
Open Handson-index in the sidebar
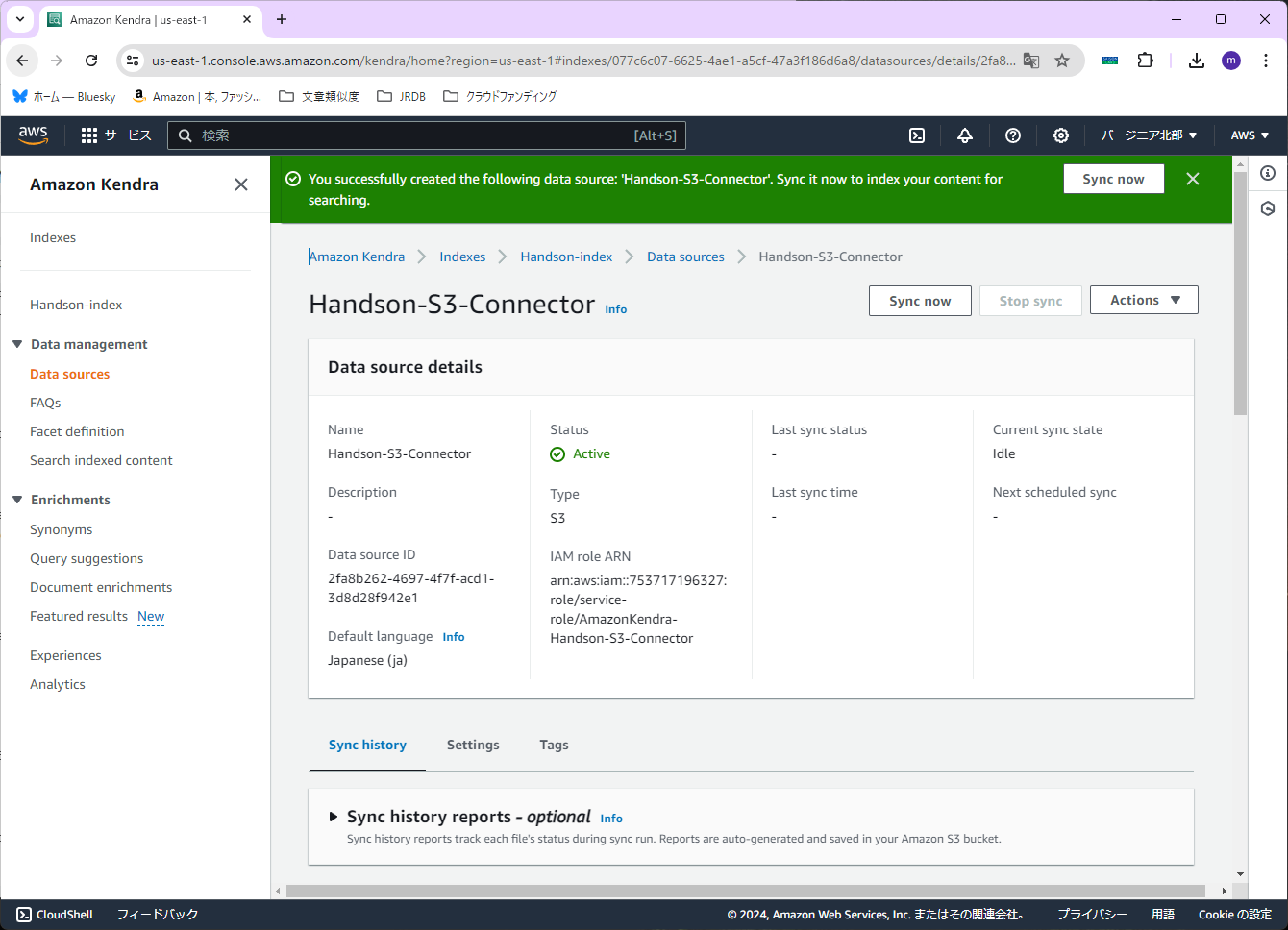[76, 305]
